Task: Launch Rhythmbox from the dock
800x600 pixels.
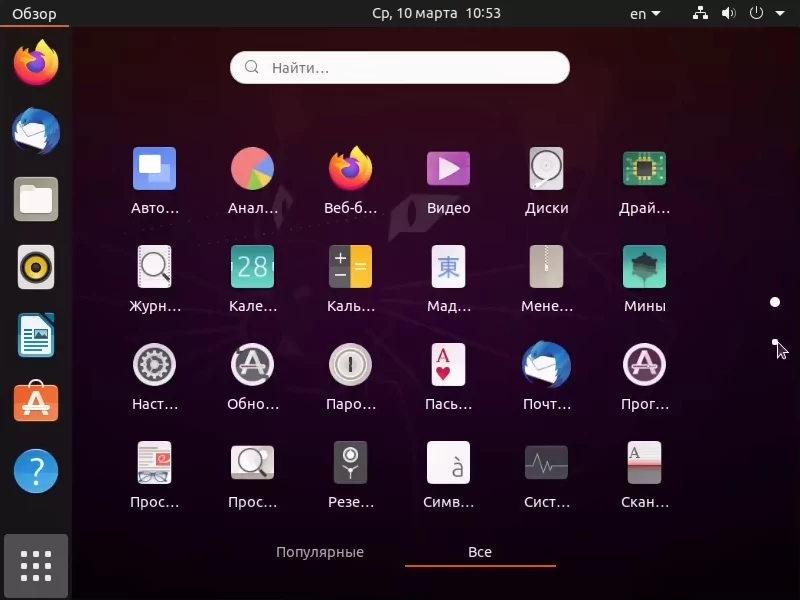Action: click(36, 267)
